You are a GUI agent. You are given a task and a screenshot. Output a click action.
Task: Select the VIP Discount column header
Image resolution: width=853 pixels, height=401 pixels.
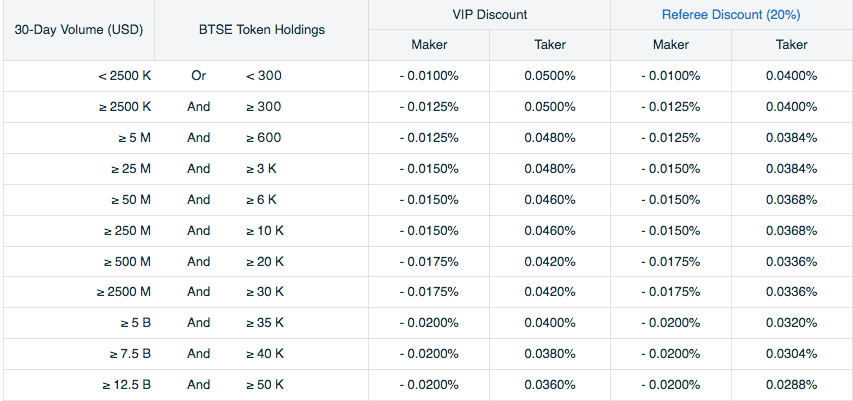tap(490, 15)
